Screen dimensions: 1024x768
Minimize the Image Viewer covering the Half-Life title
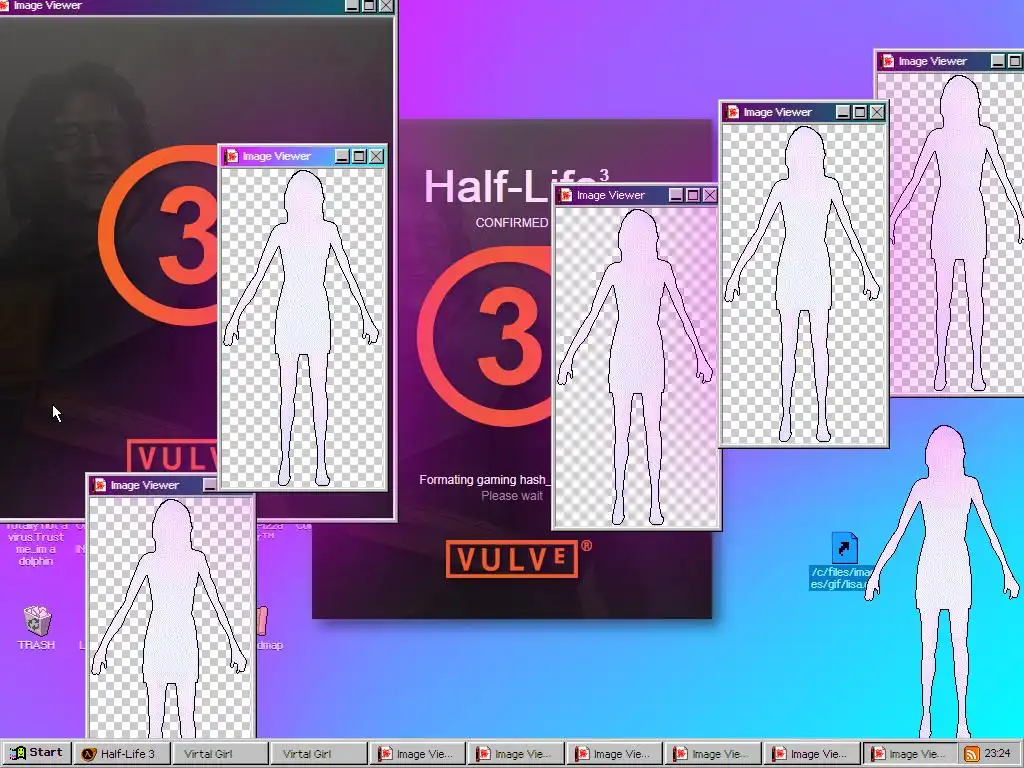[676, 195]
